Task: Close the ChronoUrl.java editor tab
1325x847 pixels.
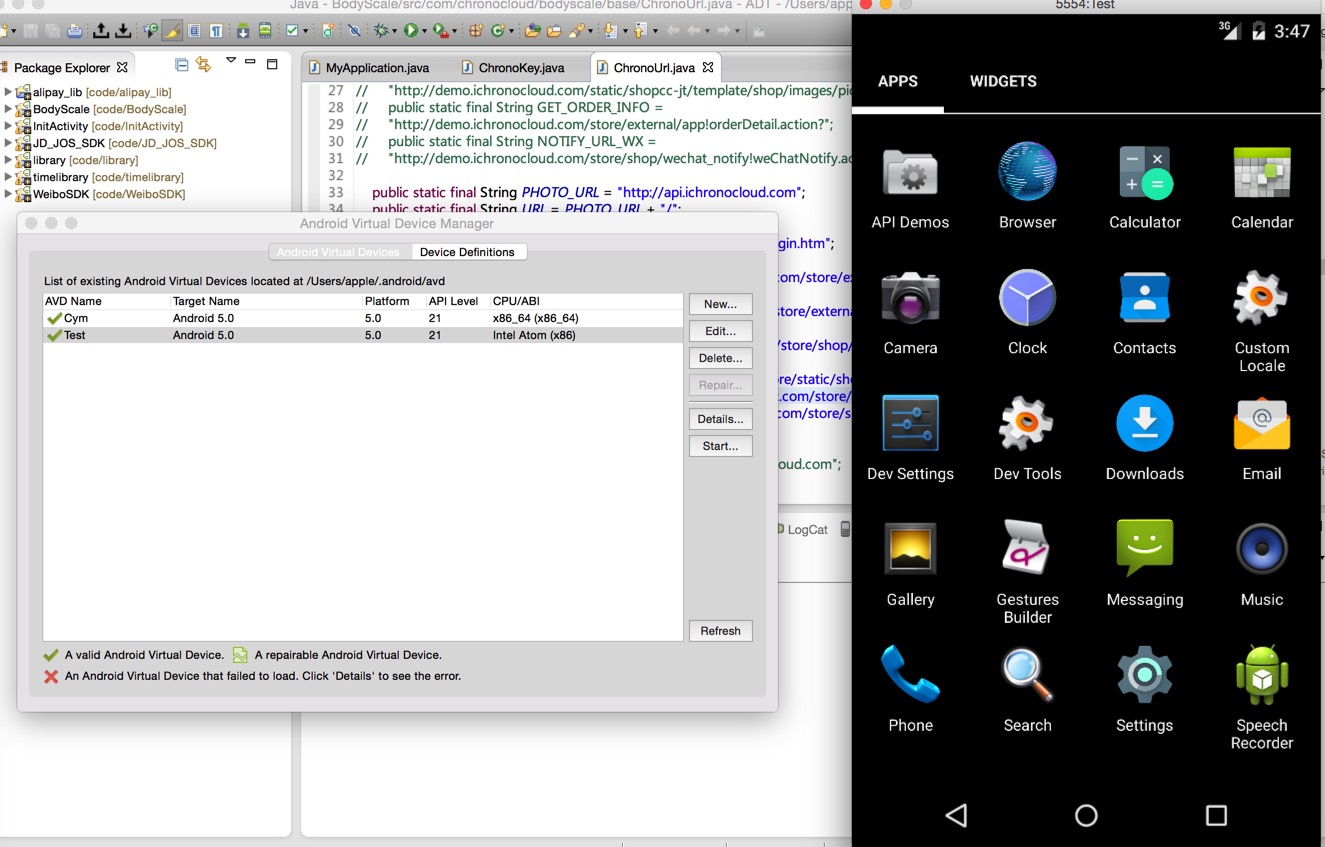Action: (708, 67)
